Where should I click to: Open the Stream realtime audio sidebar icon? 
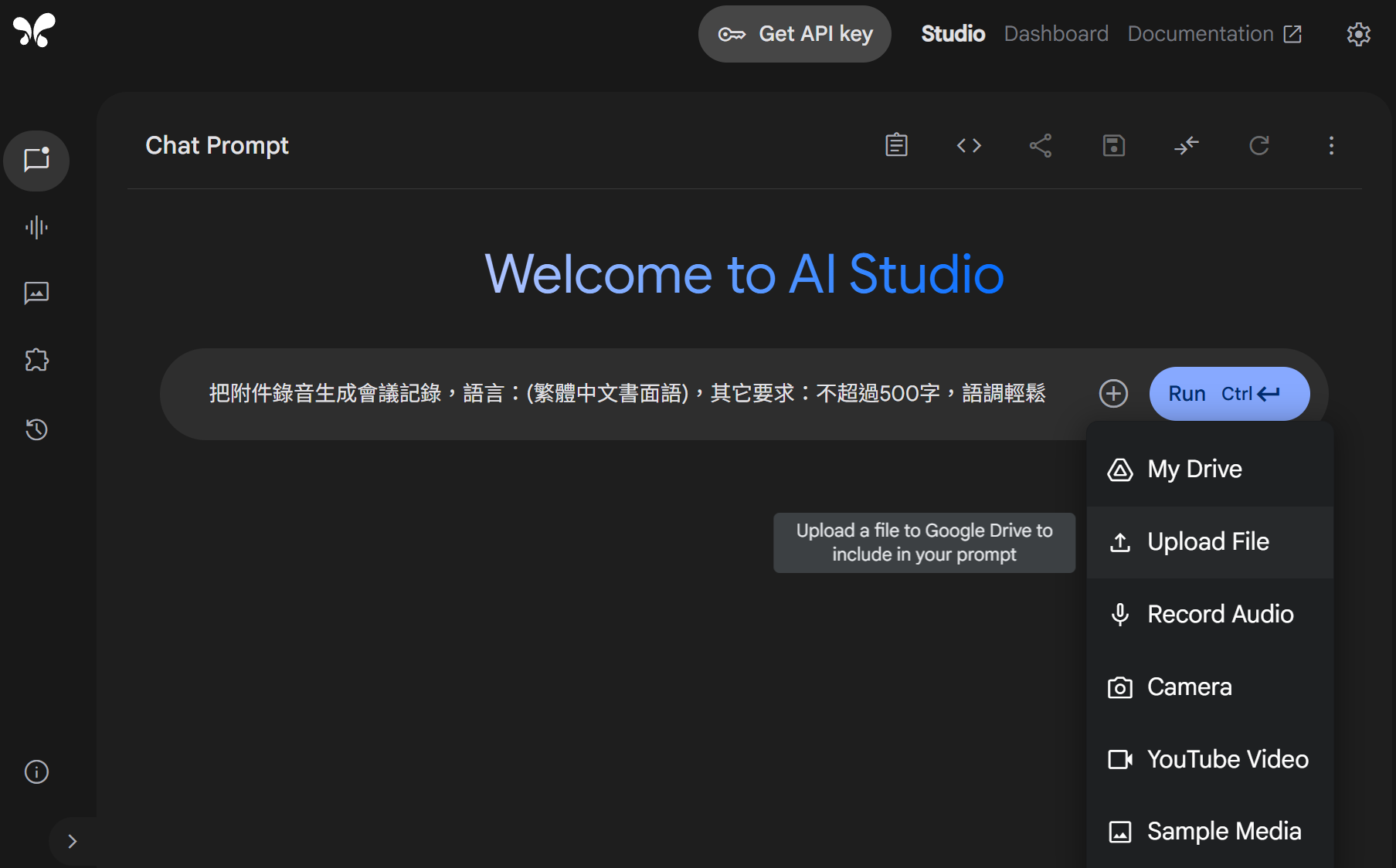pyautogui.click(x=36, y=227)
